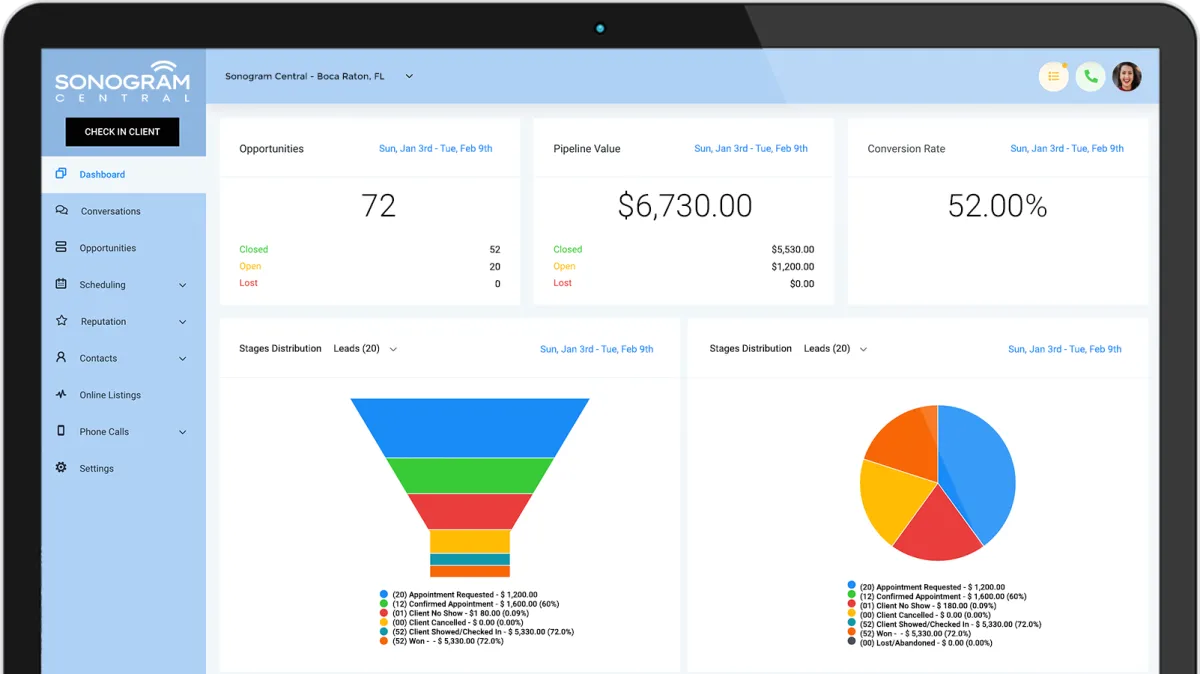Open the Sonogram Central location dropdown
Image resolution: width=1200 pixels, height=674 pixels.
409,76
